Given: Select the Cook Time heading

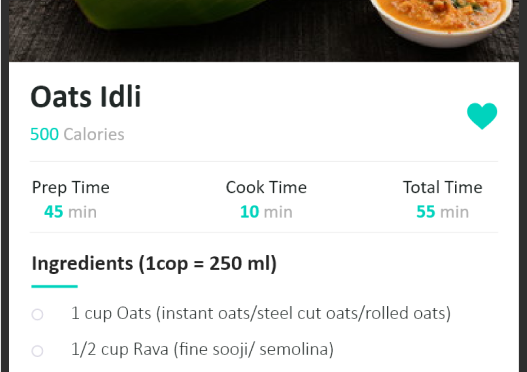Looking at the screenshot, I should pos(266,187).
